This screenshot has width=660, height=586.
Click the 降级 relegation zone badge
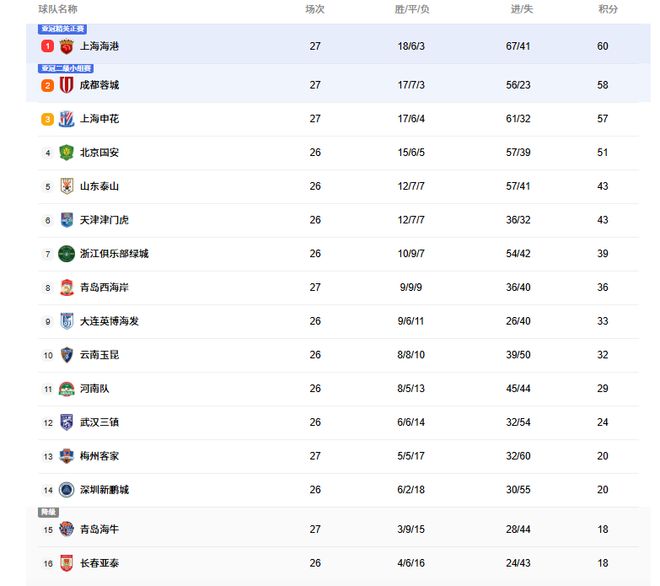(x=48, y=512)
